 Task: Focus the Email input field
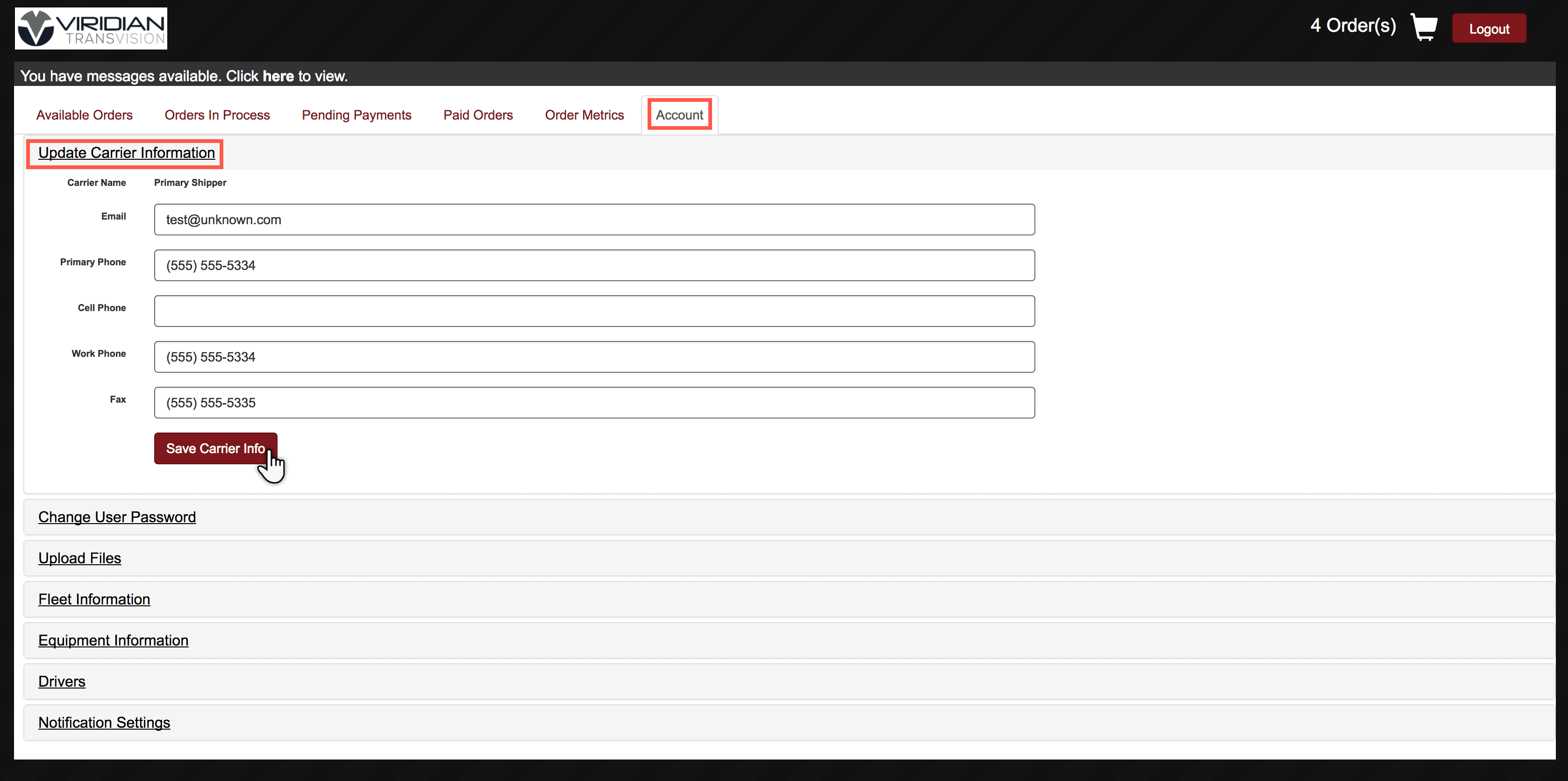click(x=594, y=220)
